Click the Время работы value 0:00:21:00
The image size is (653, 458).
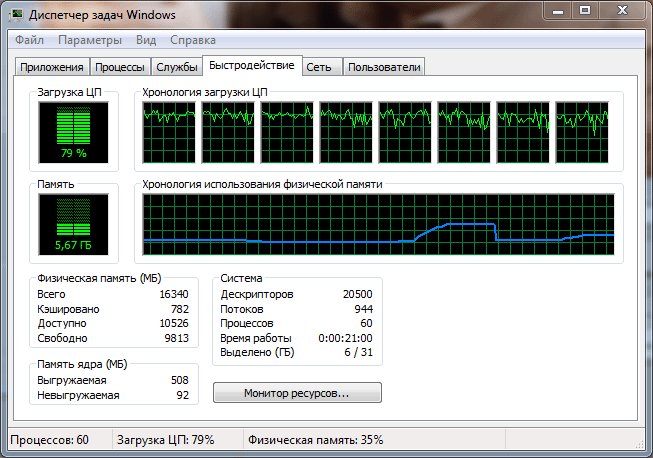[345, 338]
